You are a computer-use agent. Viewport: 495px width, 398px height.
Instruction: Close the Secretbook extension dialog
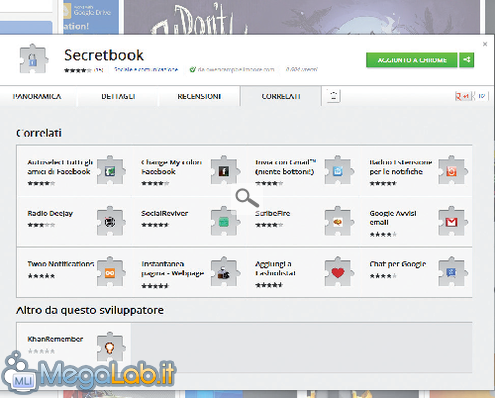(485, 44)
